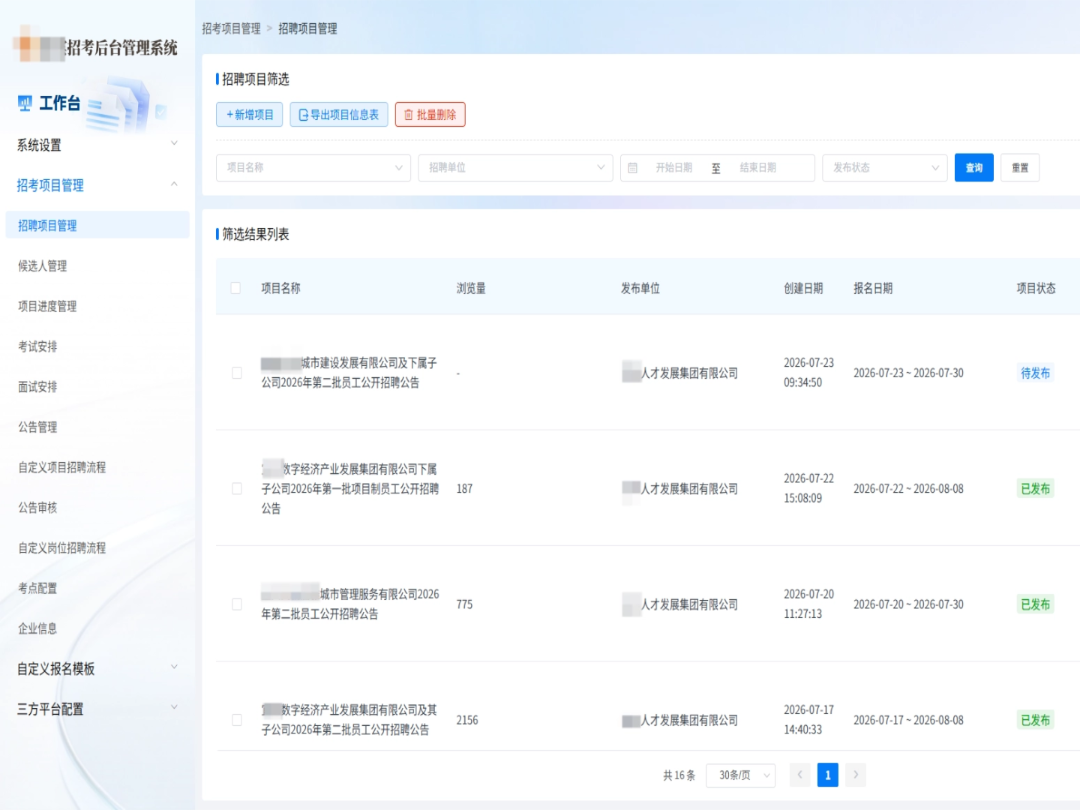Click the 项目名称 column header

(281, 288)
